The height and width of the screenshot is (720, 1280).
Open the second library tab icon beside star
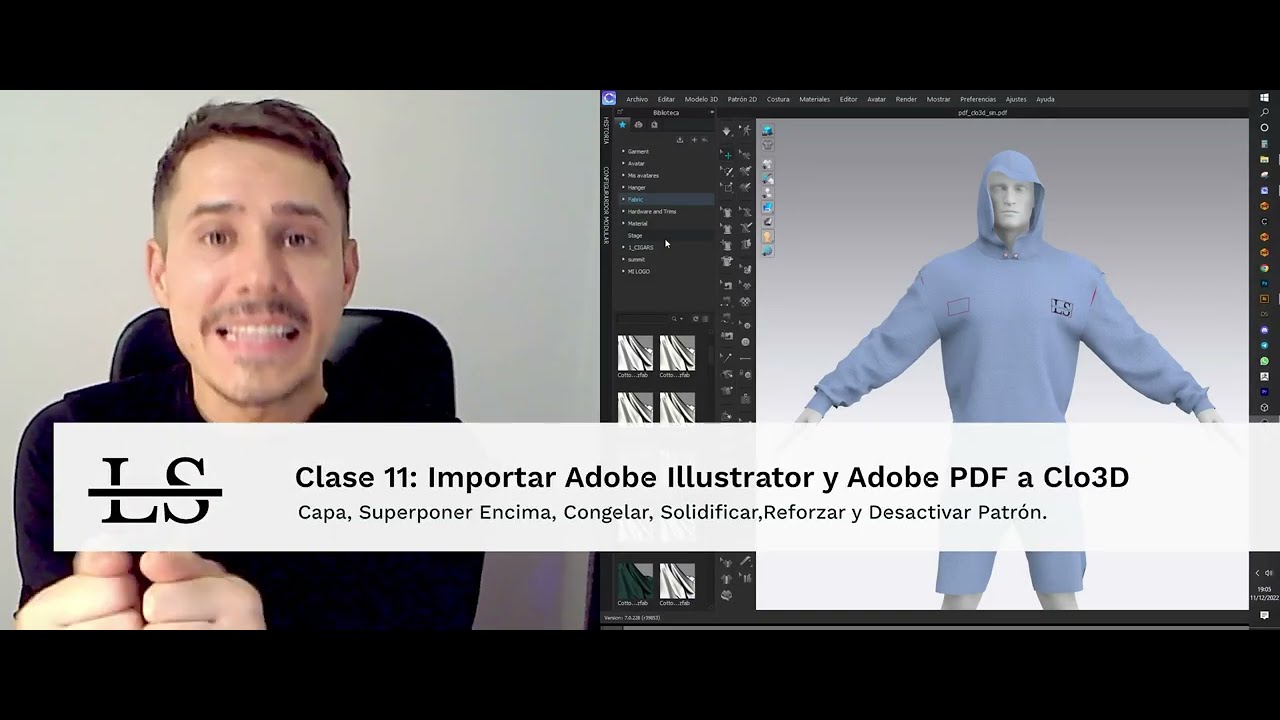(x=638, y=124)
